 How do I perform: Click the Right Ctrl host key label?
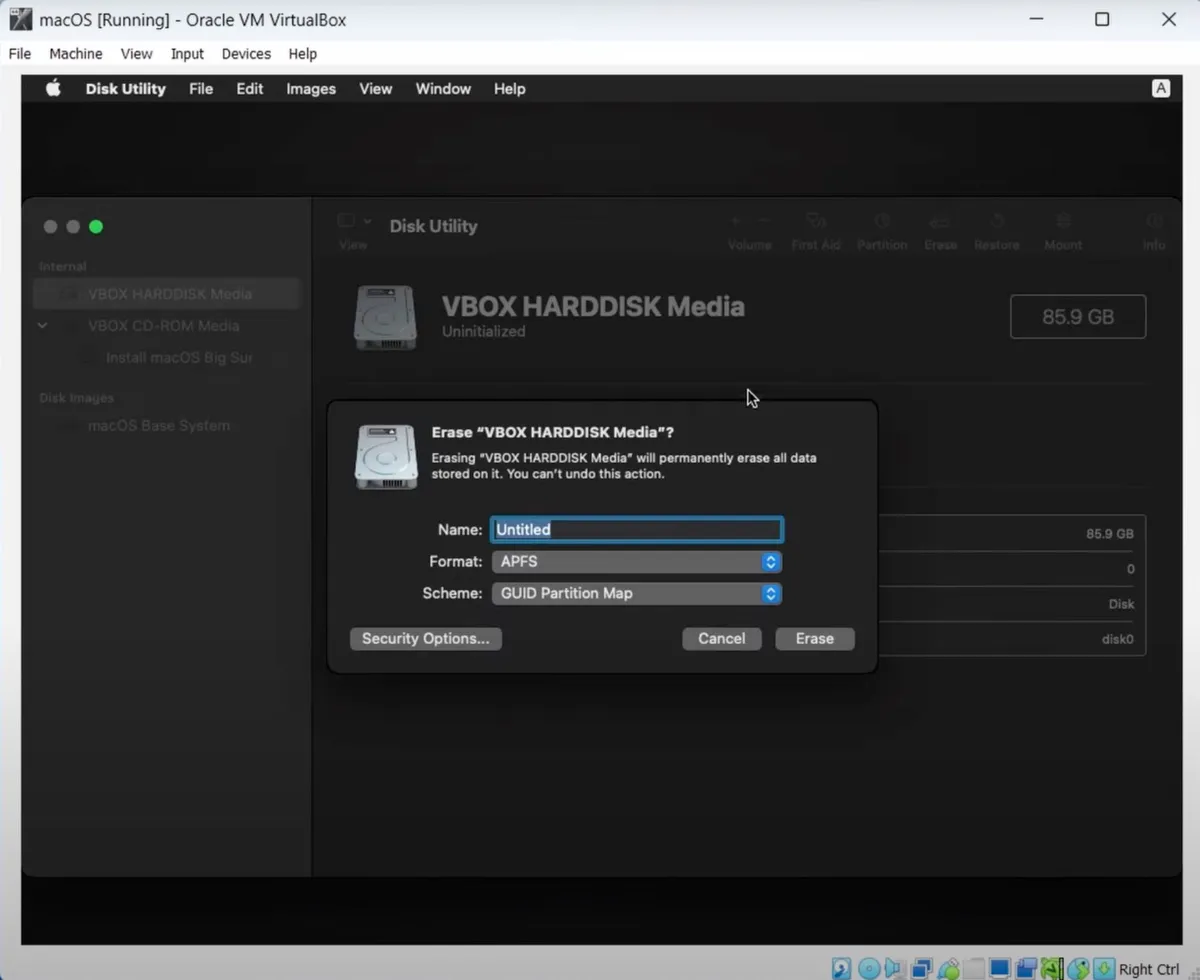[1149, 969]
